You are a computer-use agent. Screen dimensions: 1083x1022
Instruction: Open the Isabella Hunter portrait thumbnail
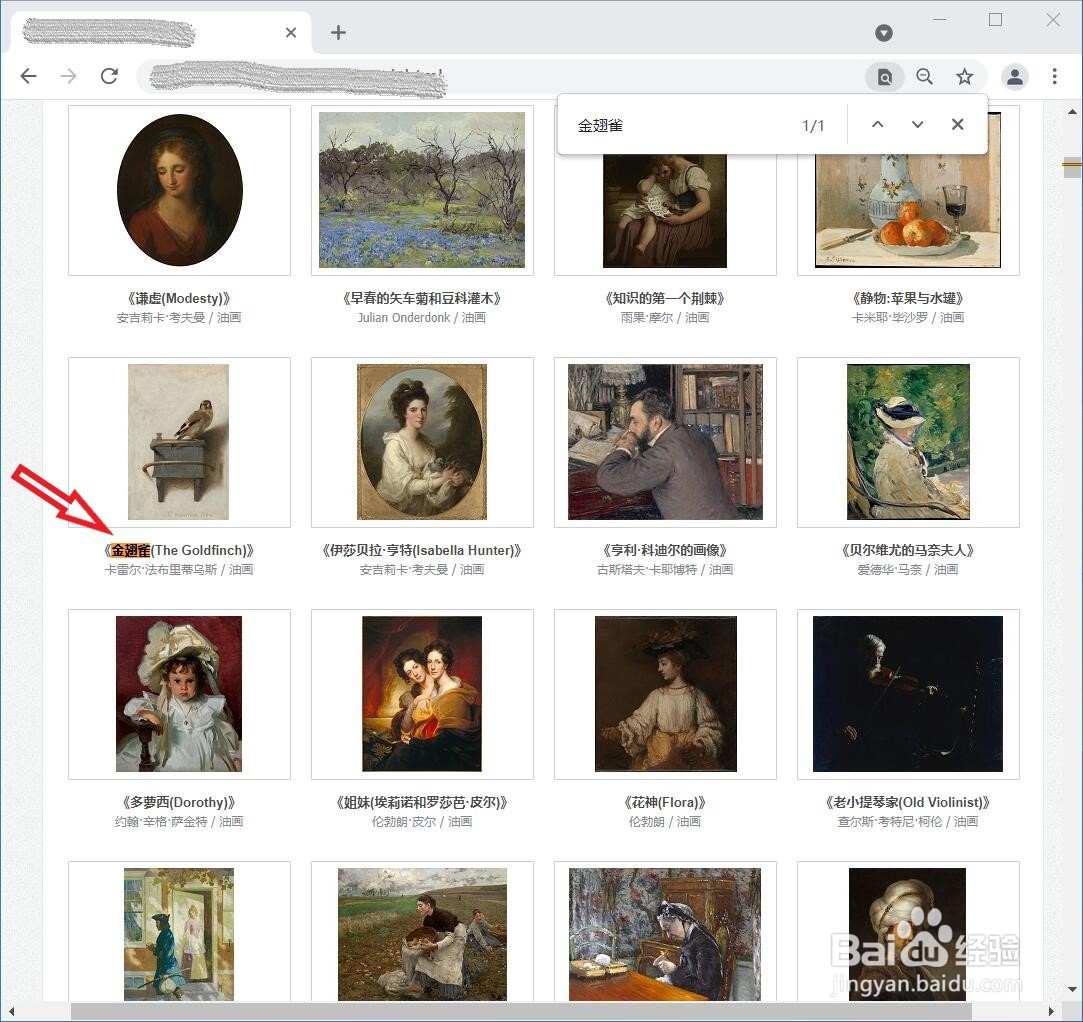point(422,442)
